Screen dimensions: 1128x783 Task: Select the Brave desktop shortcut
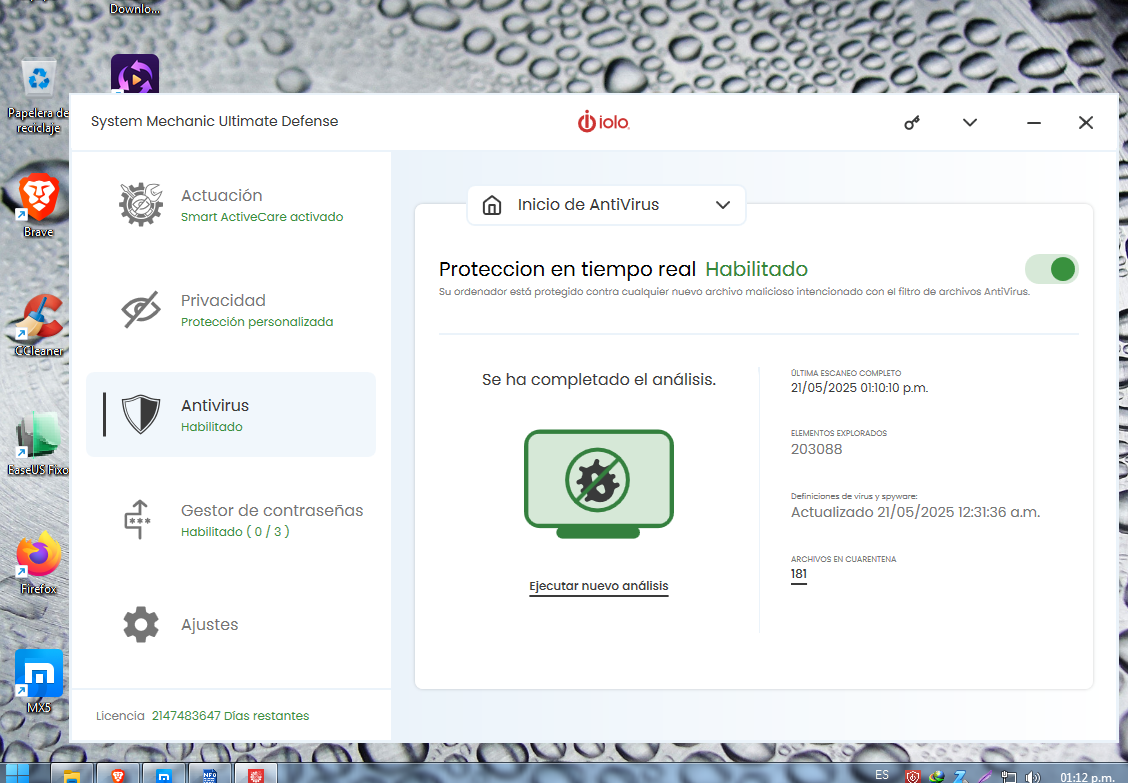point(37,205)
